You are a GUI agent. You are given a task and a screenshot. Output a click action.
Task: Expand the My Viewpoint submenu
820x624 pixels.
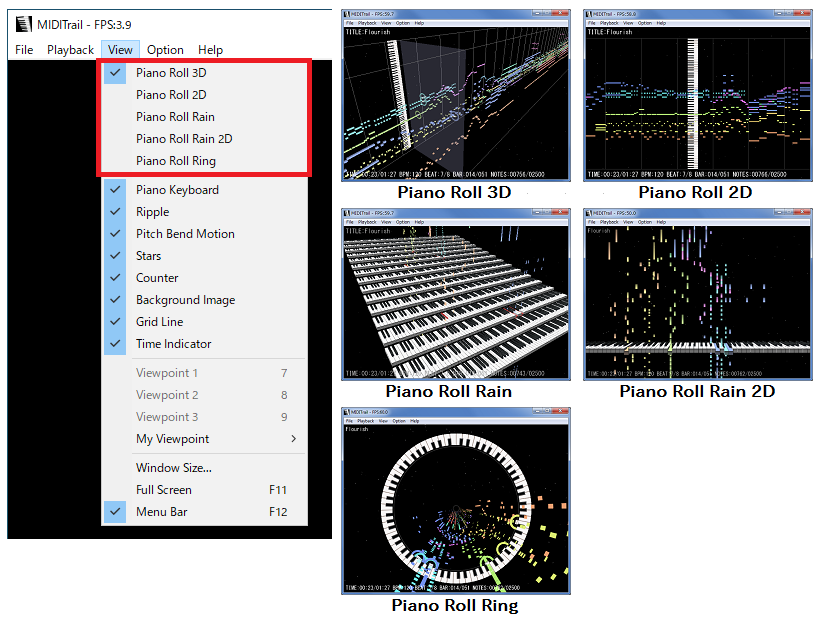click(x=205, y=439)
